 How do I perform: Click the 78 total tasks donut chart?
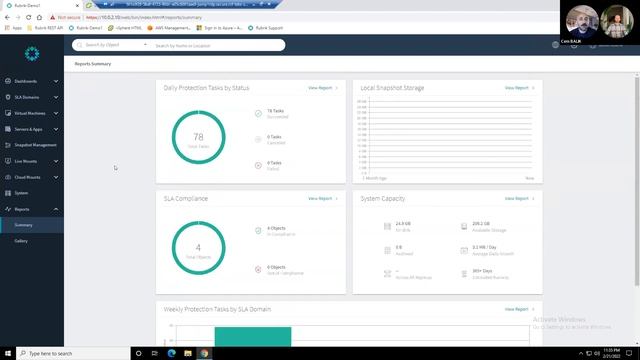(x=198, y=137)
